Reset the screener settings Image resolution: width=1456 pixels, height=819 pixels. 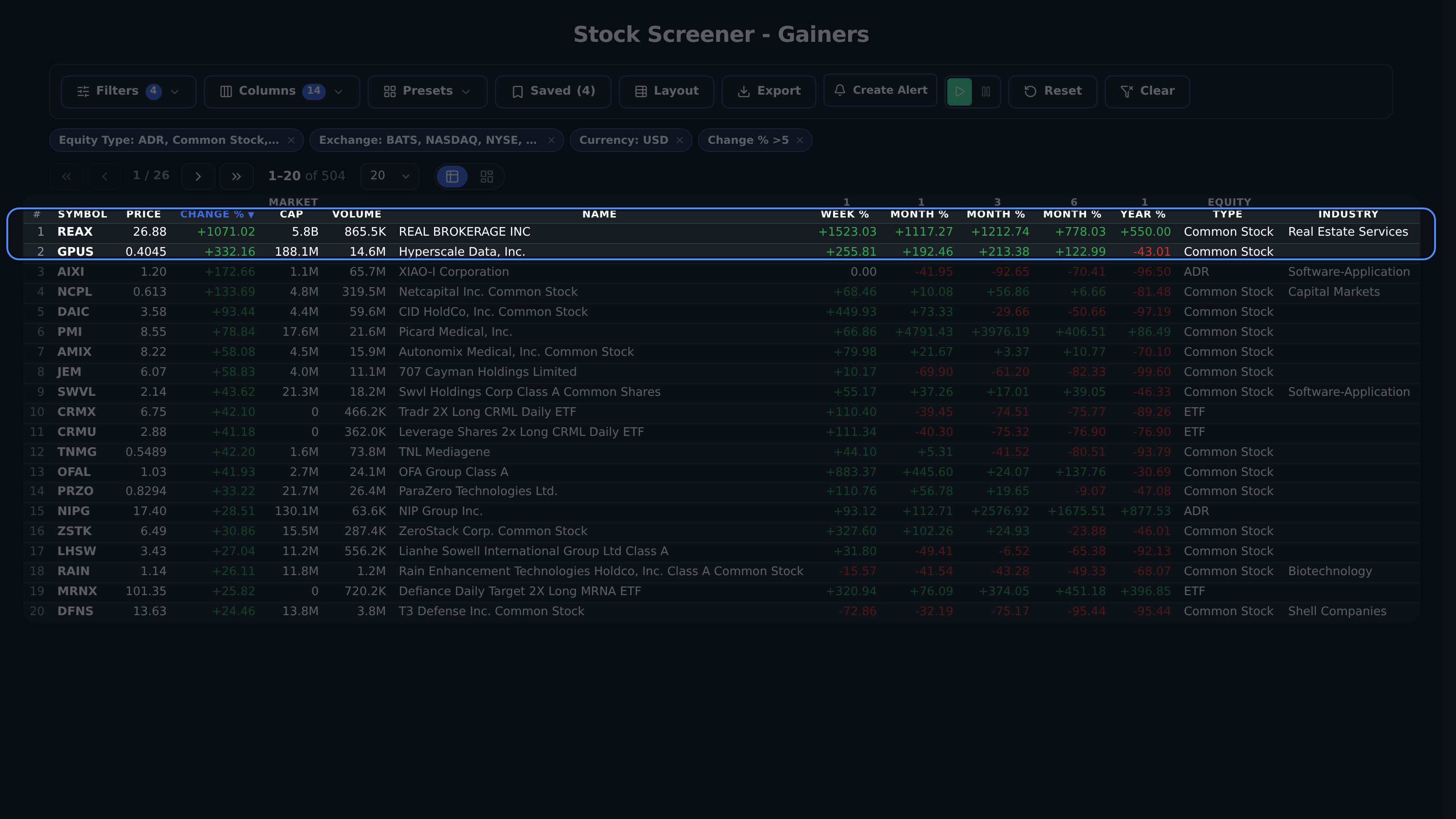[x=1052, y=91]
